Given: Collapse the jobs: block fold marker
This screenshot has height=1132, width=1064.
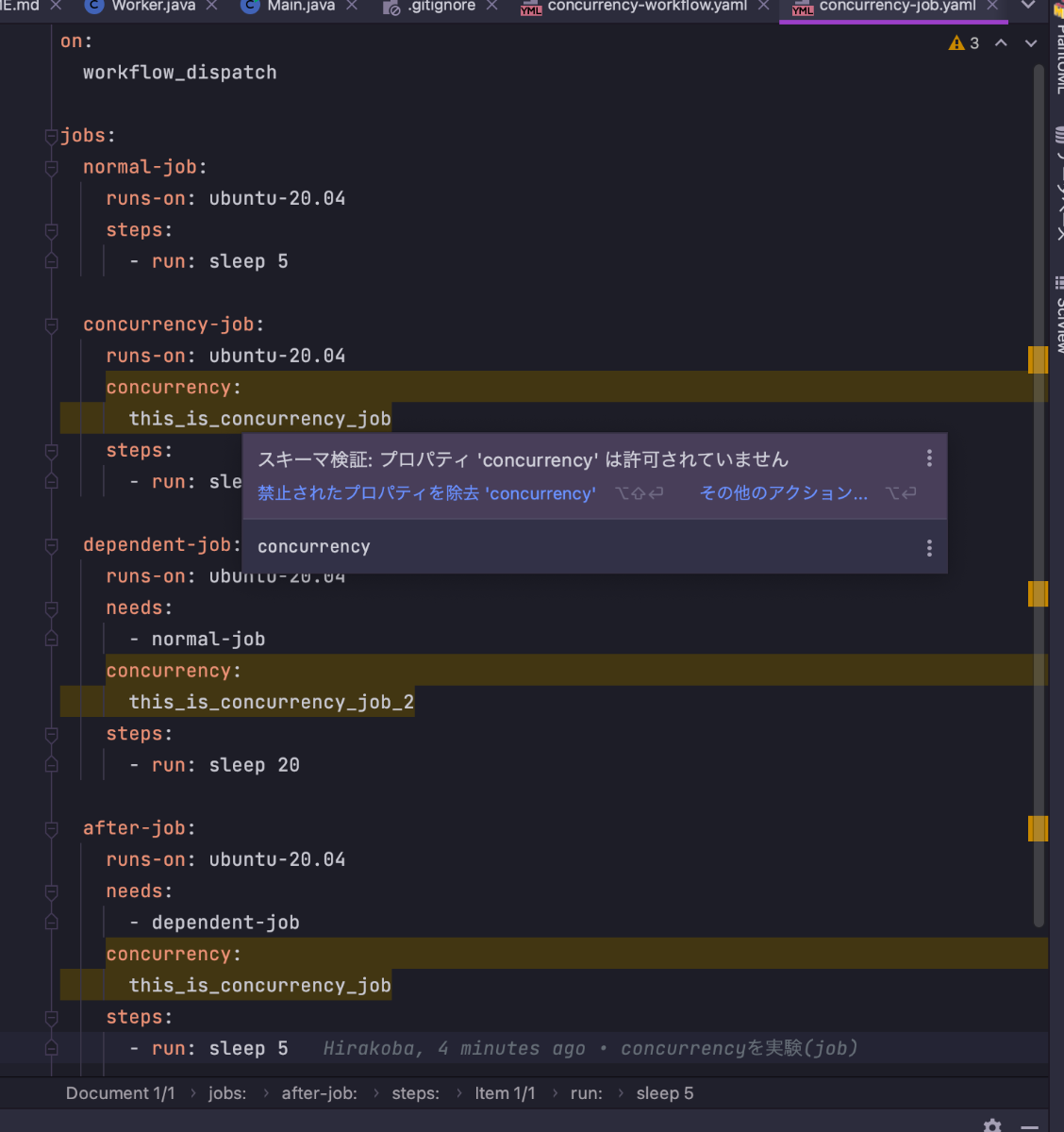Looking at the screenshot, I should coord(51,137).
